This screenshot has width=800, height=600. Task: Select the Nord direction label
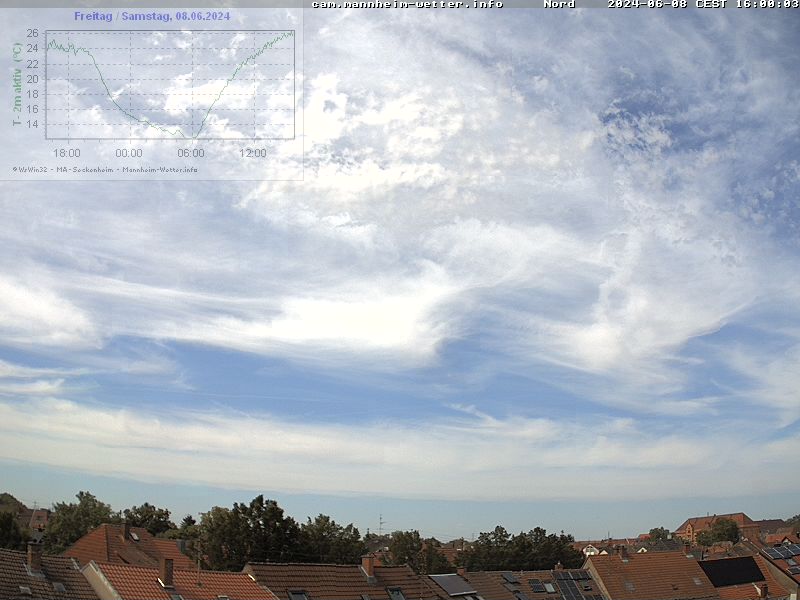point(559,4)
